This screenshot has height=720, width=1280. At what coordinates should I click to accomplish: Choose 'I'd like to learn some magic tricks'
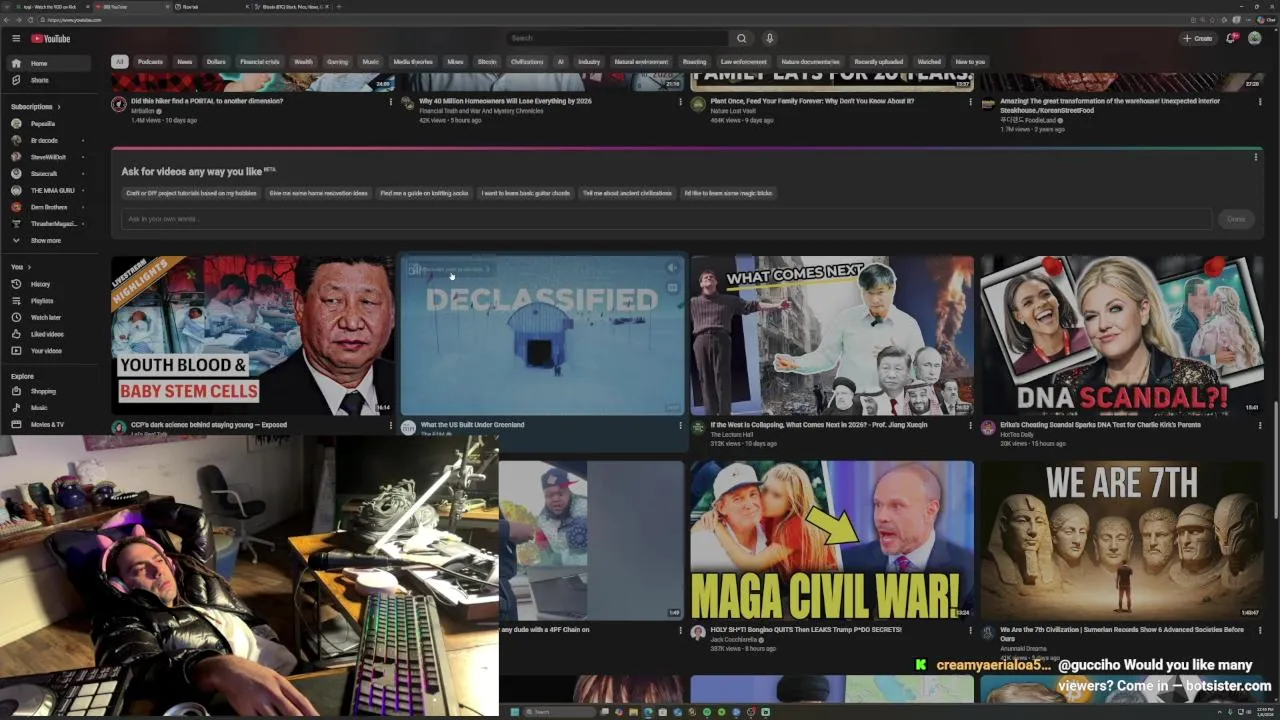[x=728, y=193]
